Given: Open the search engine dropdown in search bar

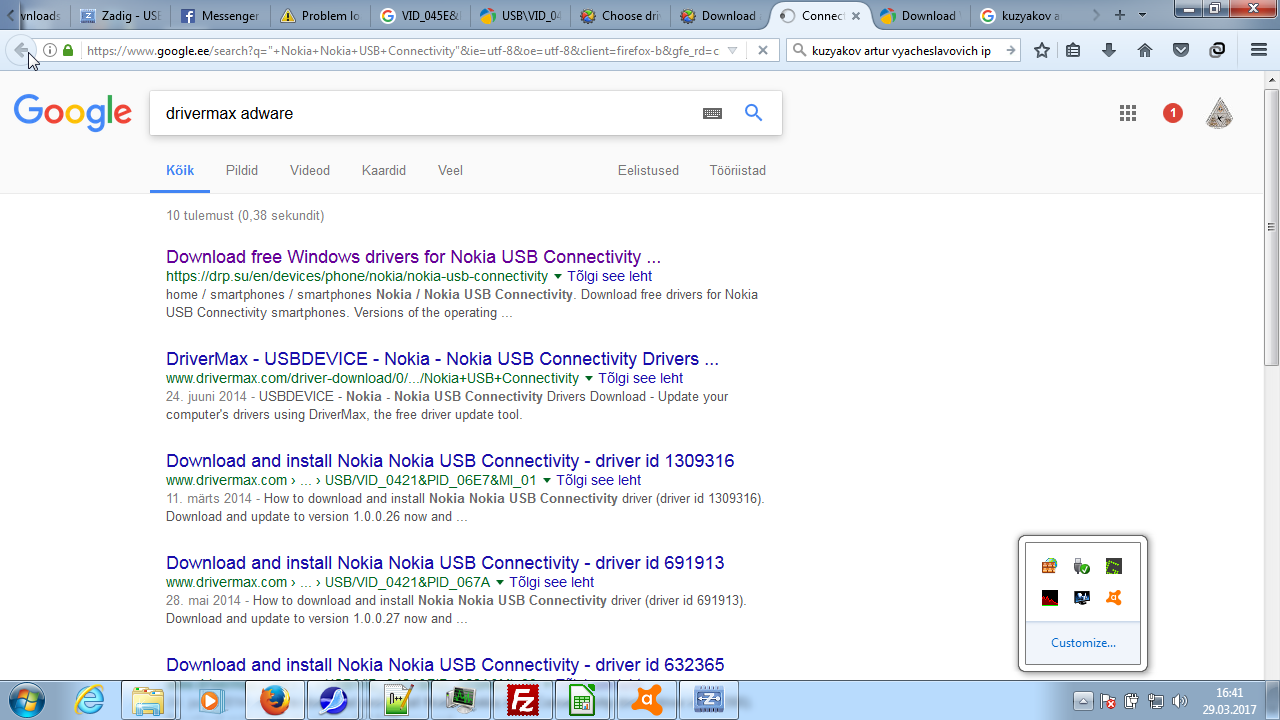Looking at the screenshot, I should coord(800,50).
